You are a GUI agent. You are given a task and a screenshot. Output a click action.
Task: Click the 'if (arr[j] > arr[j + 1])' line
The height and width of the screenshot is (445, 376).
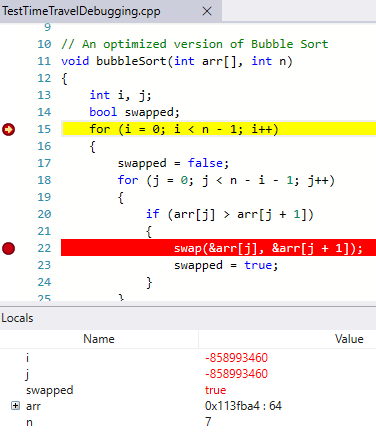230,214
